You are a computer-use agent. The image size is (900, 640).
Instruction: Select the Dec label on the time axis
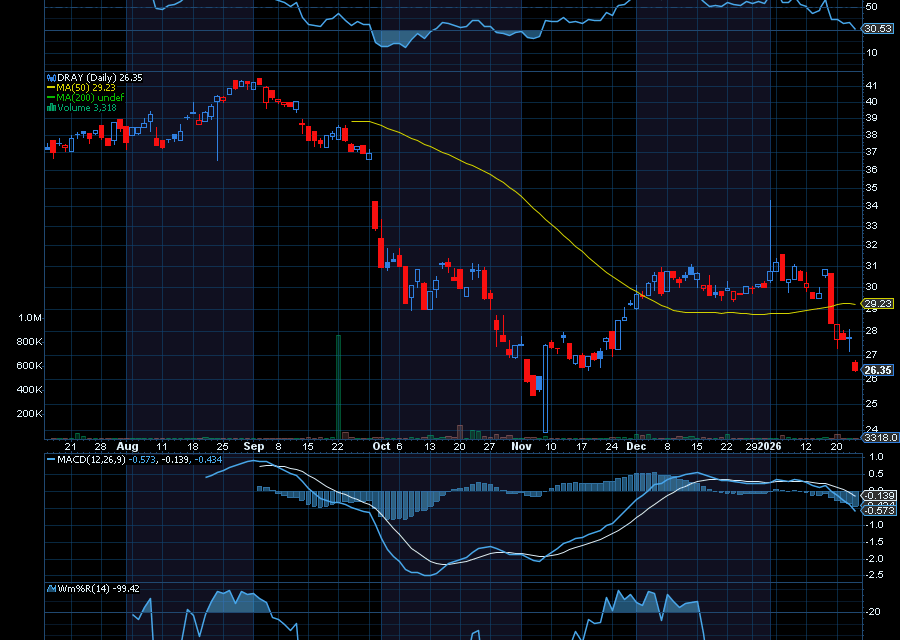point(634,447)
